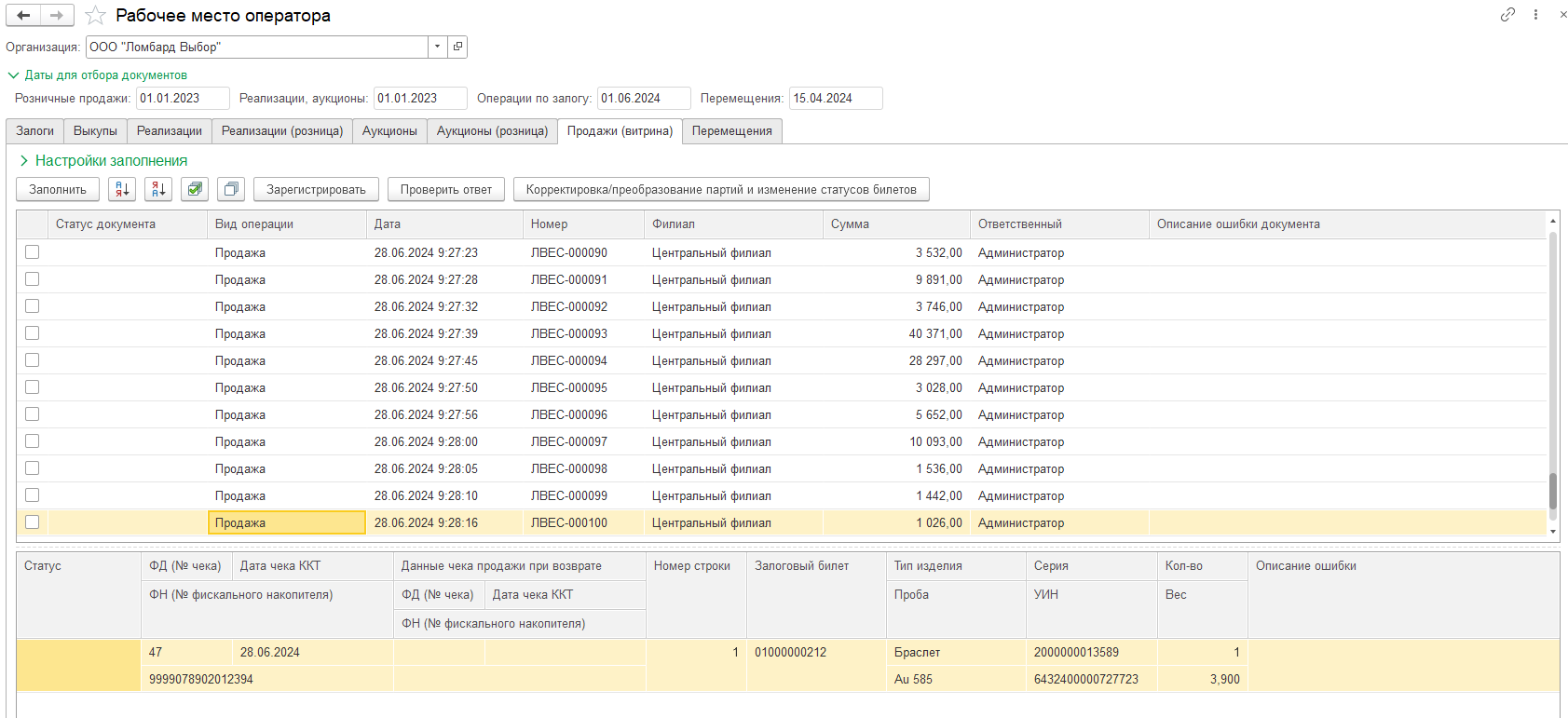Image resolution: width=1568 pixels, height=718 pixels.
Task: Click pledge ticket value 01000000212
Action: (x=816, y=653)
